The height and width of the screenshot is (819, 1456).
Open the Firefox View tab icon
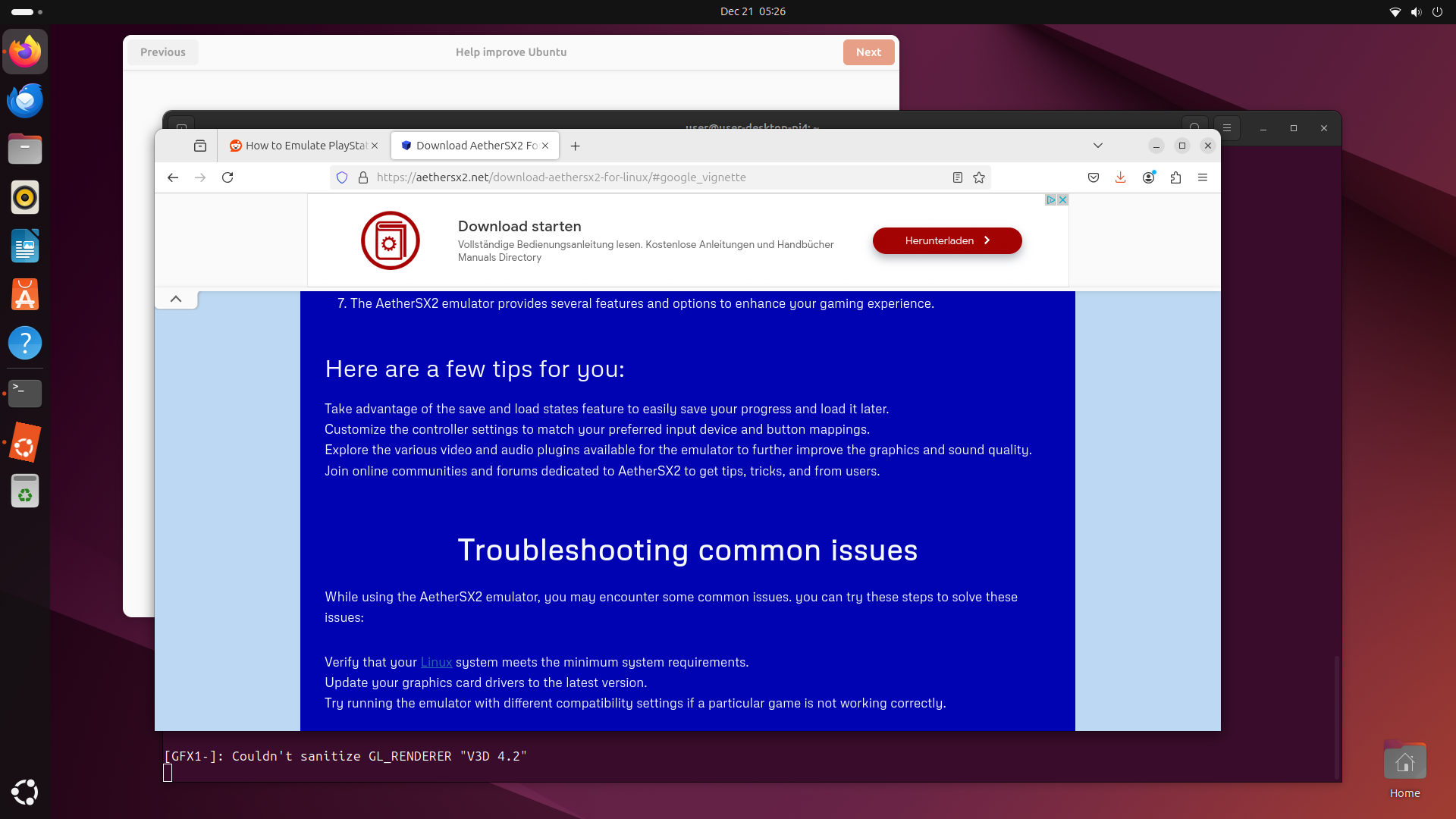point(200,146)
